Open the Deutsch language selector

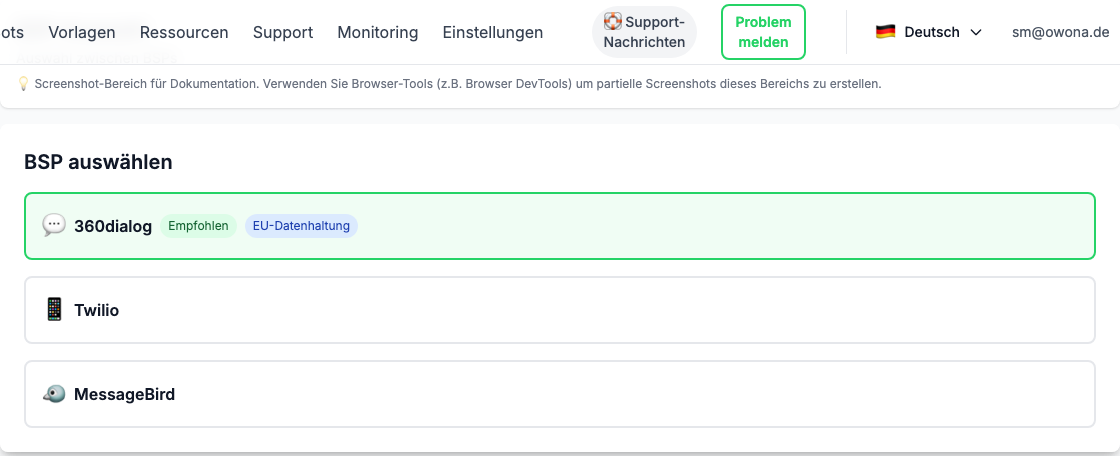pos(930,32)
